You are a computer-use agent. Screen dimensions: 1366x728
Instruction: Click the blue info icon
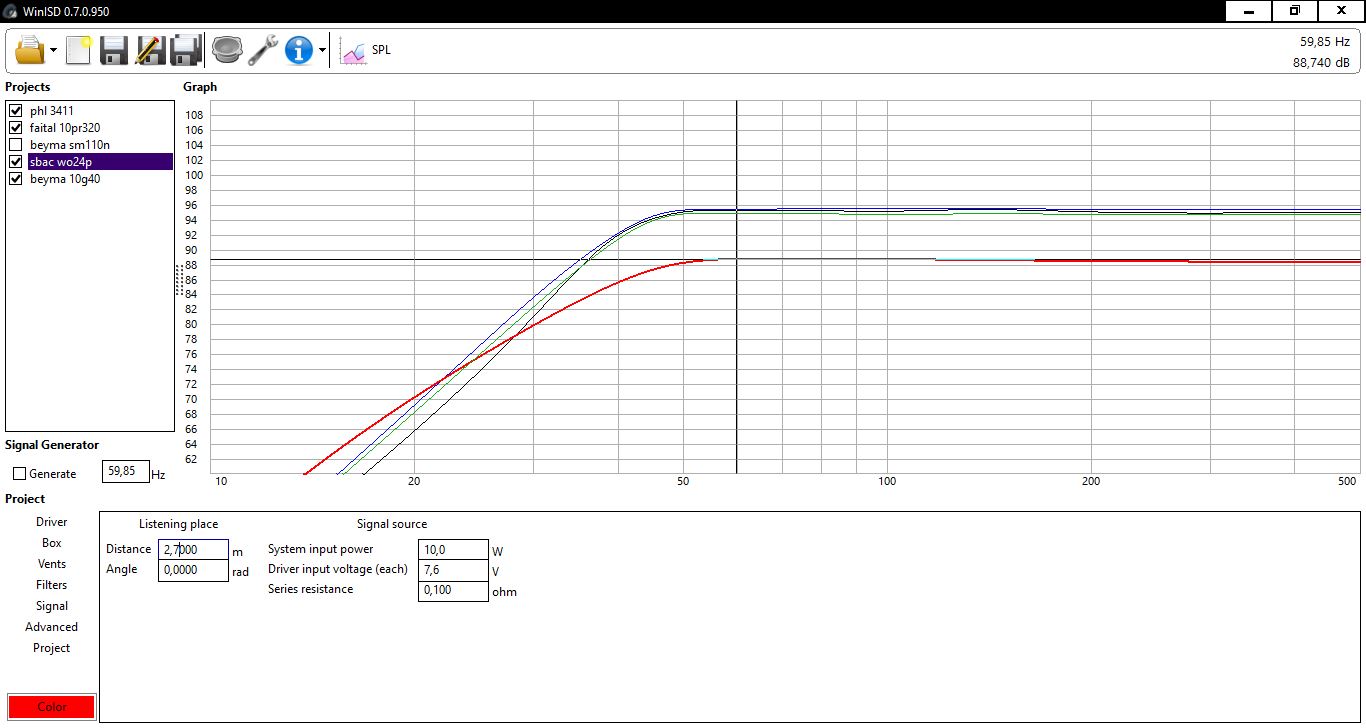299,49
